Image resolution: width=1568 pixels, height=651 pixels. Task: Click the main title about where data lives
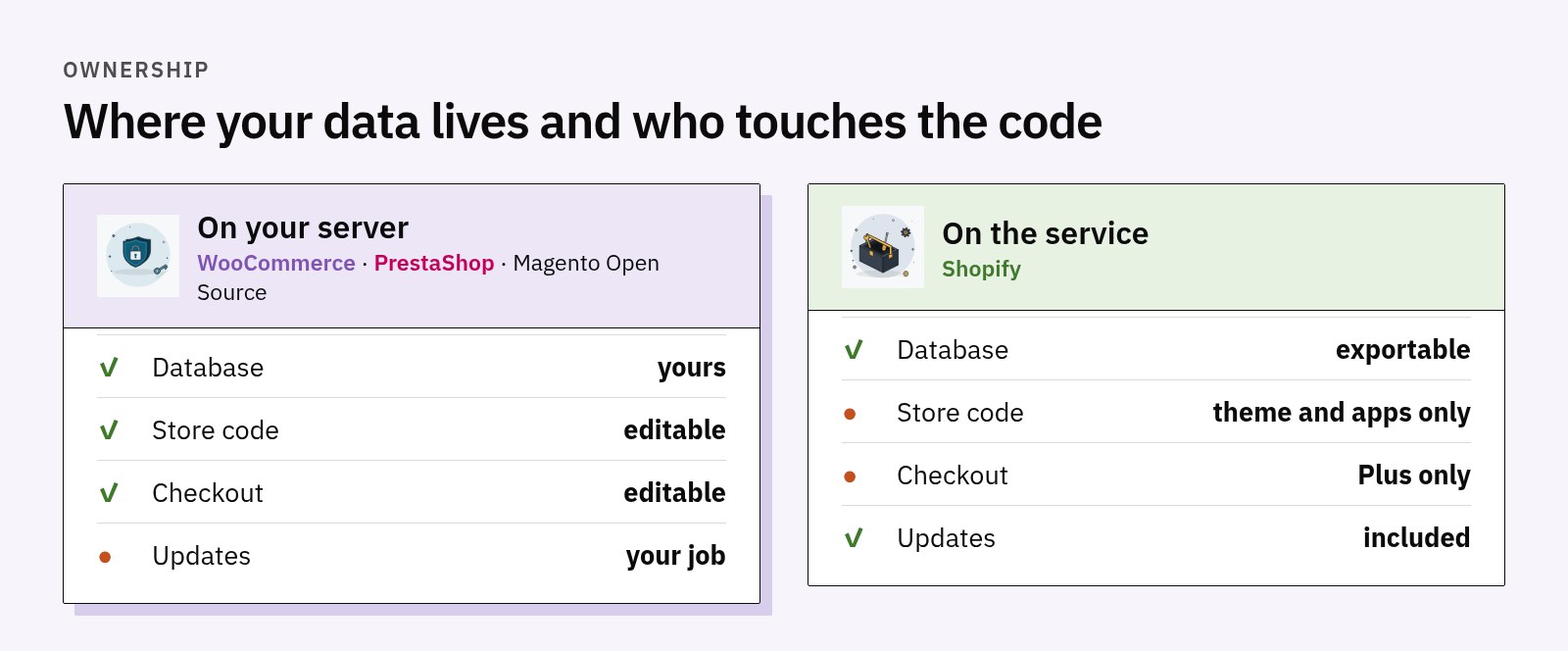coord(583,123)
